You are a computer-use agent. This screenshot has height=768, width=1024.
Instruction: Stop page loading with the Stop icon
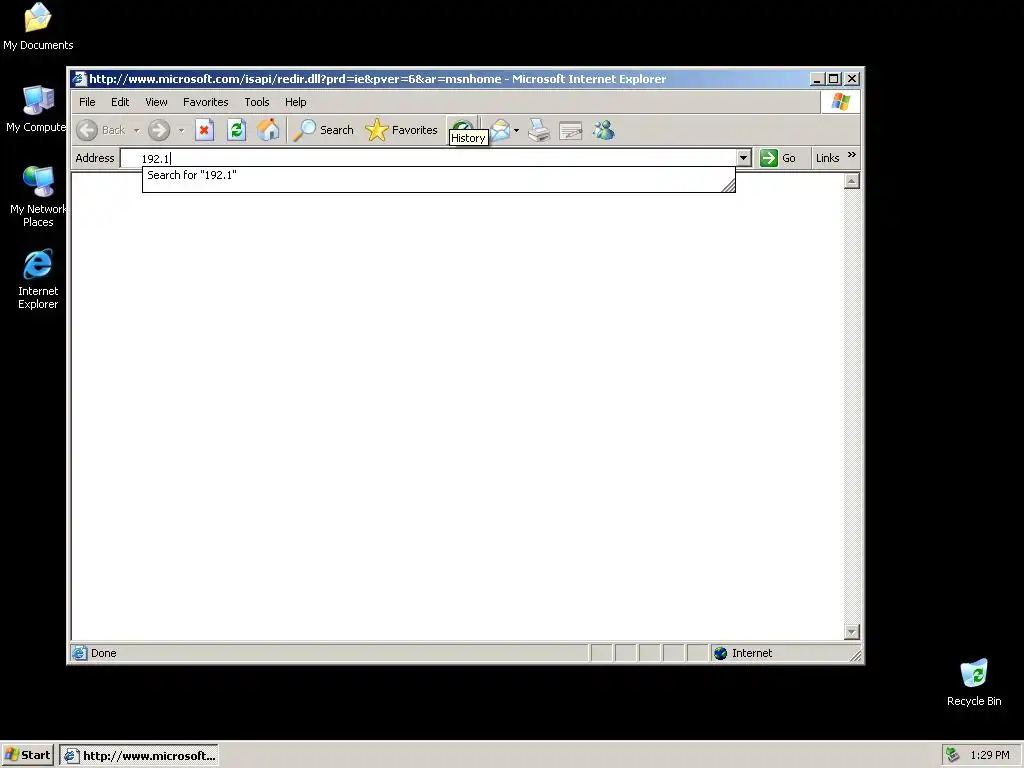click(x=204, y=130)
